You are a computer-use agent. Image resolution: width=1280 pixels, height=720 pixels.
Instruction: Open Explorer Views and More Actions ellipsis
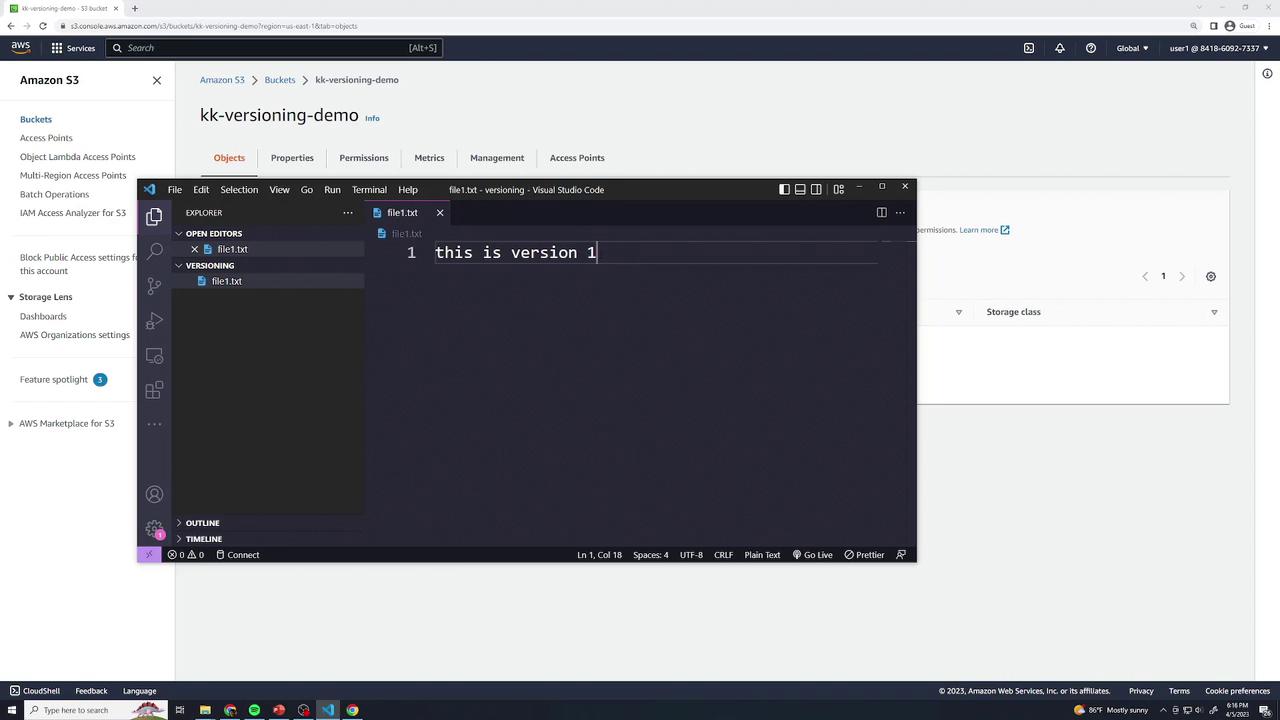[x=348, y=213]
